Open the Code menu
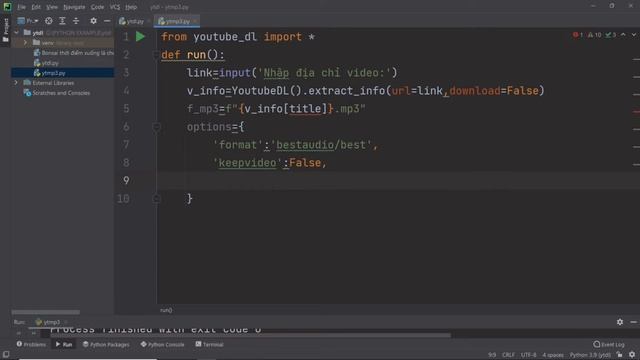640x360 pixels. point(97,7)
